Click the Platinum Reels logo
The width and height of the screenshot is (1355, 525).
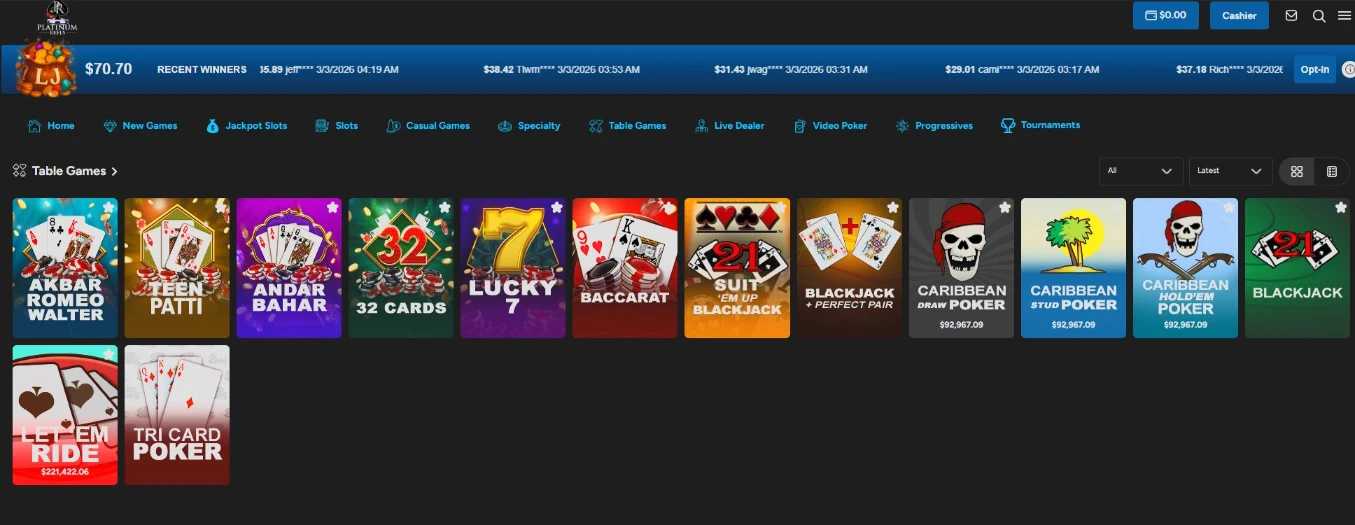coord(56,18)
